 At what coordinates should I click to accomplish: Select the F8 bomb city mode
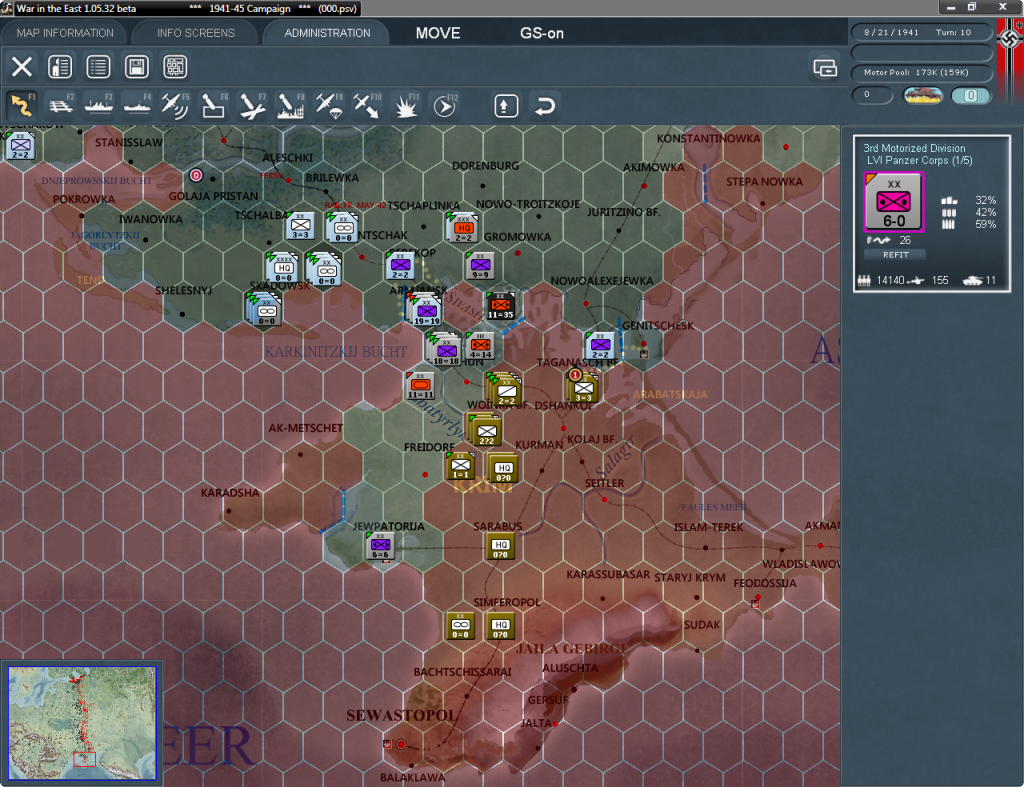pyautogui.click(x=290, y=105)
